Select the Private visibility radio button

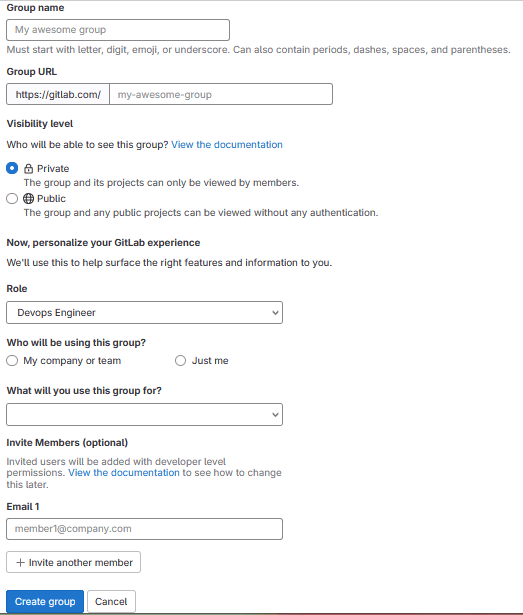[12, 168]
